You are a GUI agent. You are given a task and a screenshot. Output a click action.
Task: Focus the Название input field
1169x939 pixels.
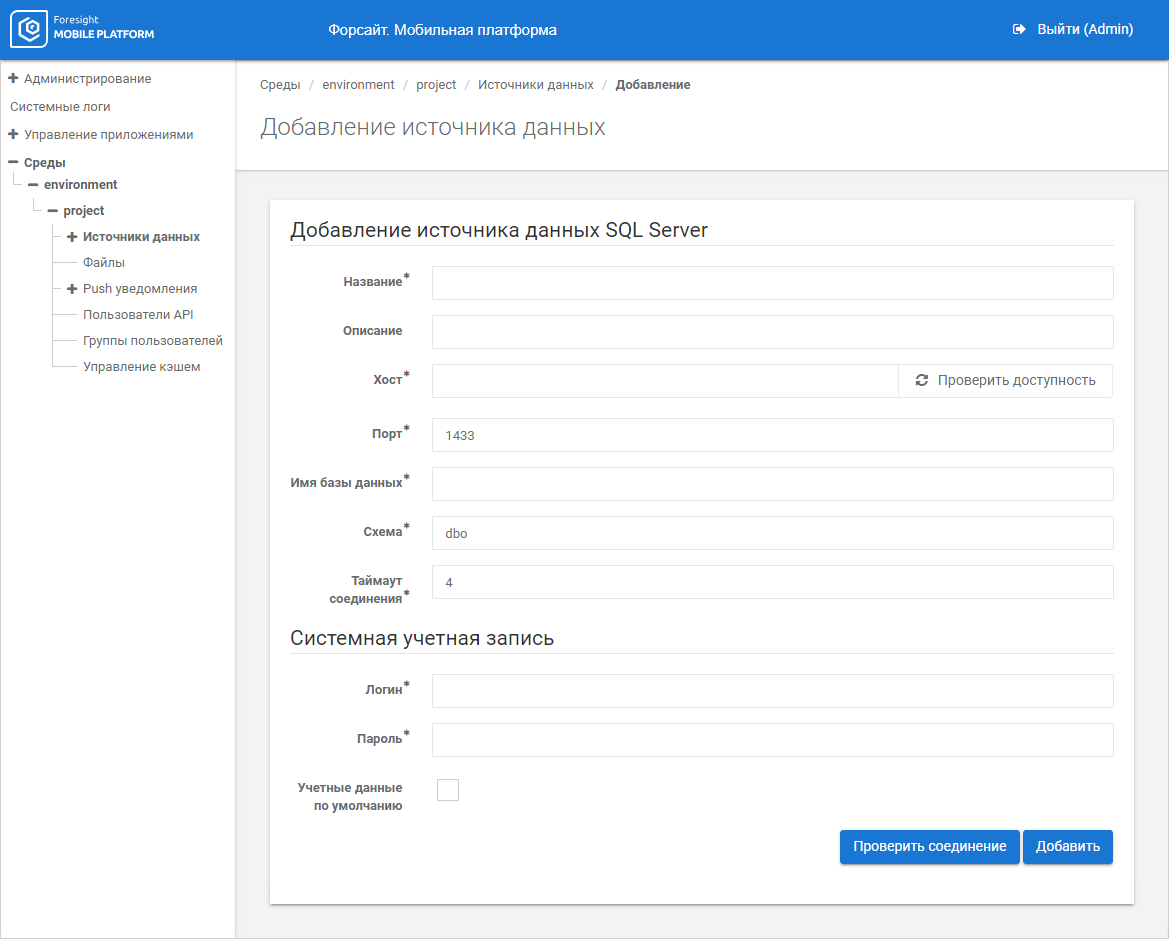(772, 283)
